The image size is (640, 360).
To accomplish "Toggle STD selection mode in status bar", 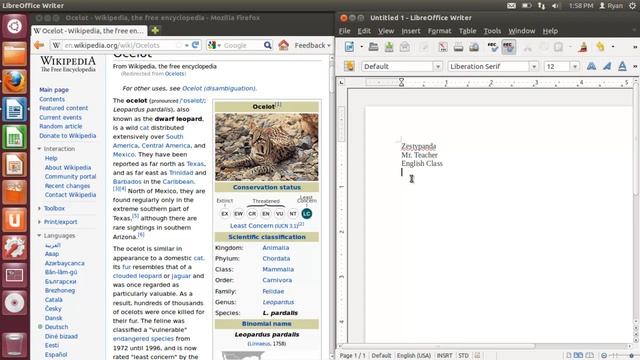I will click(463, 356).
